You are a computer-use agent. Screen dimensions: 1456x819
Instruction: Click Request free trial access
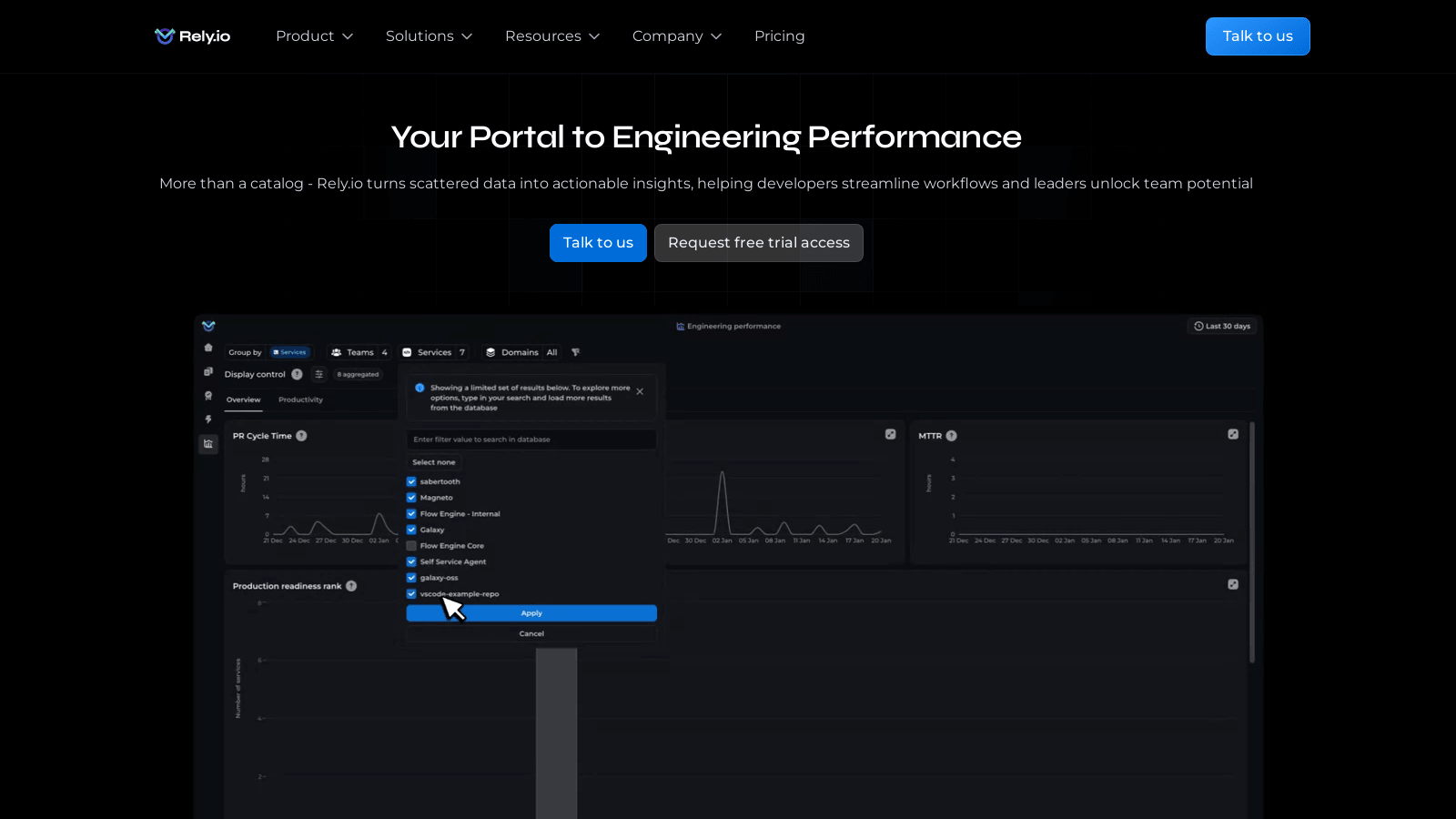pos(759,243)
